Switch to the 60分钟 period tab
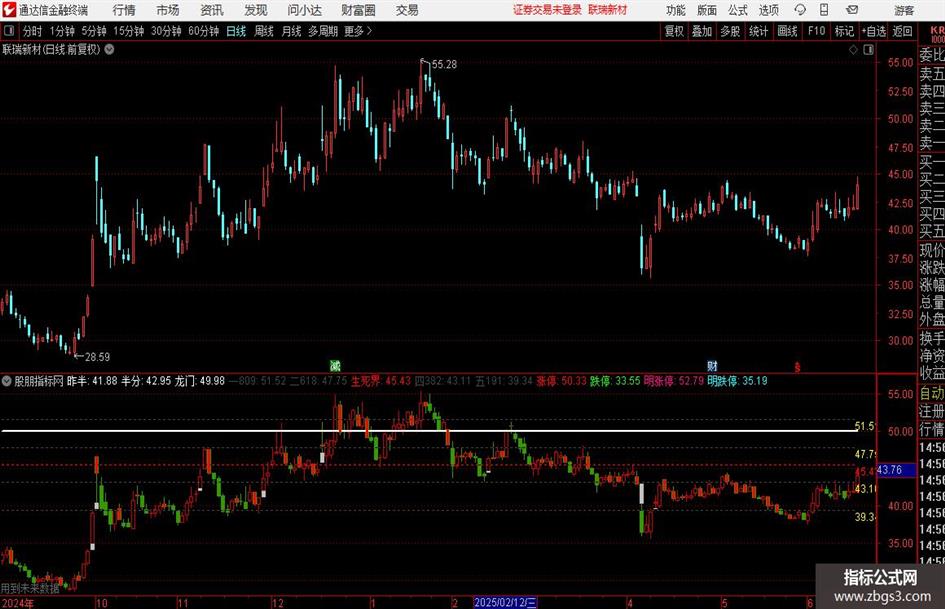945x609 pixels. click(203, 31)
